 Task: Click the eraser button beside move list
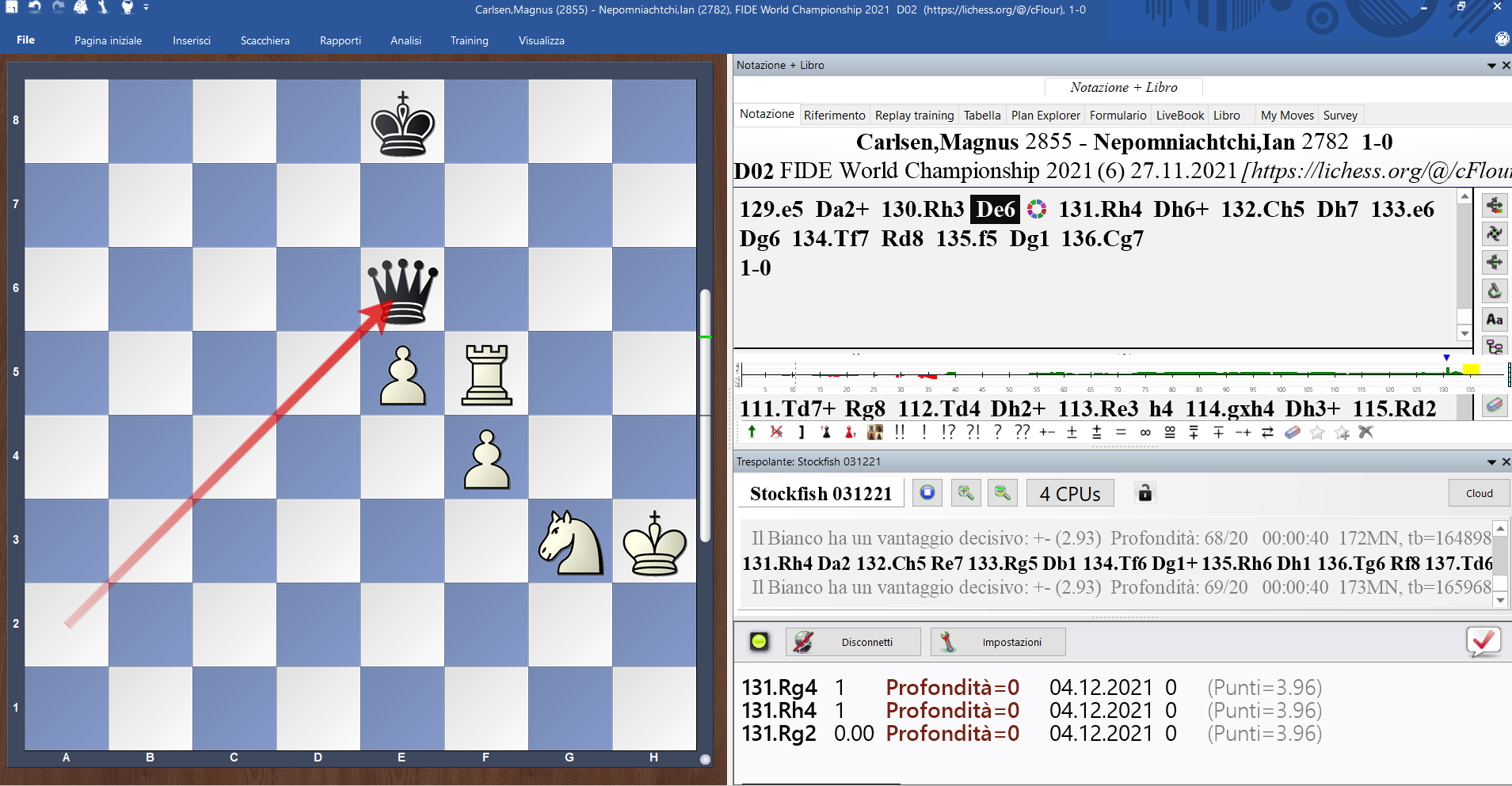click(x=1494, y=405)
